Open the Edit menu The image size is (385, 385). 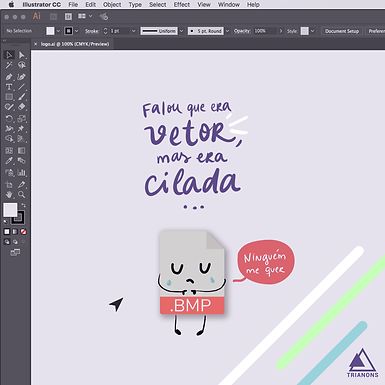[x=90, y=5]
